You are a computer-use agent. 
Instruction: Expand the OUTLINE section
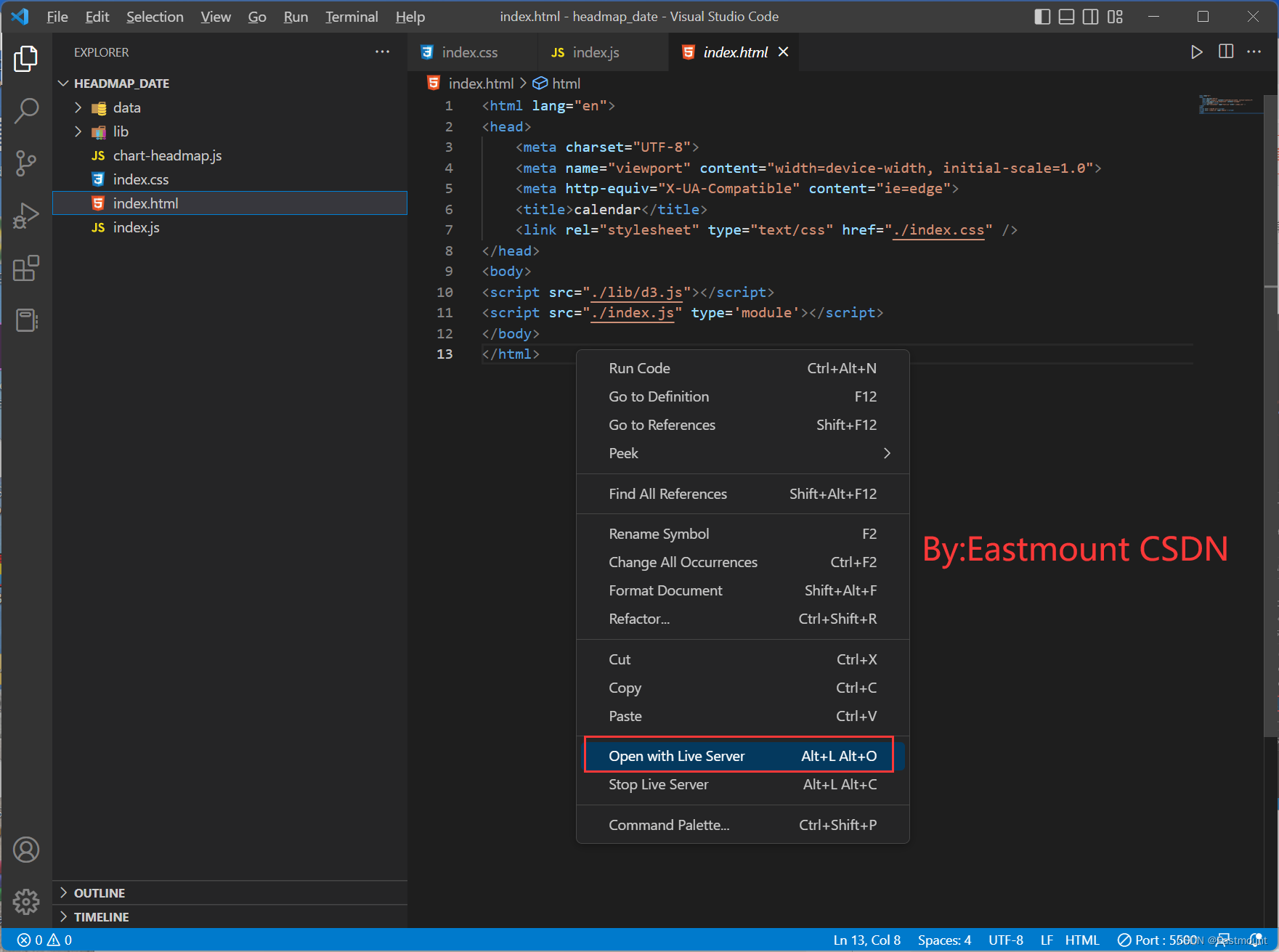pyautogui.click(x=230, y=892)
